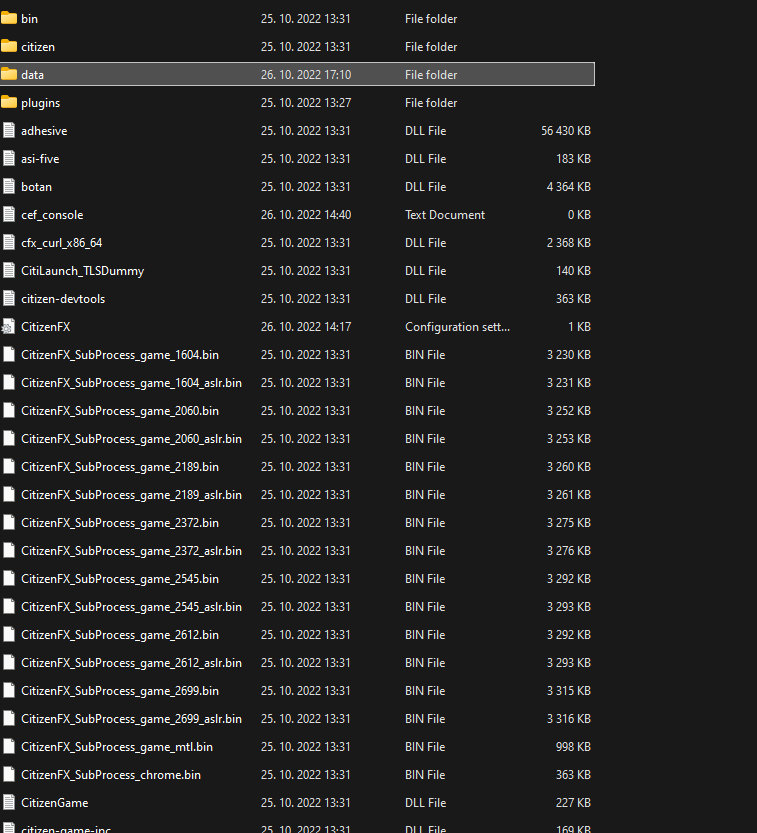Select the CitizenGame DLL file icon

coord(9,803)
